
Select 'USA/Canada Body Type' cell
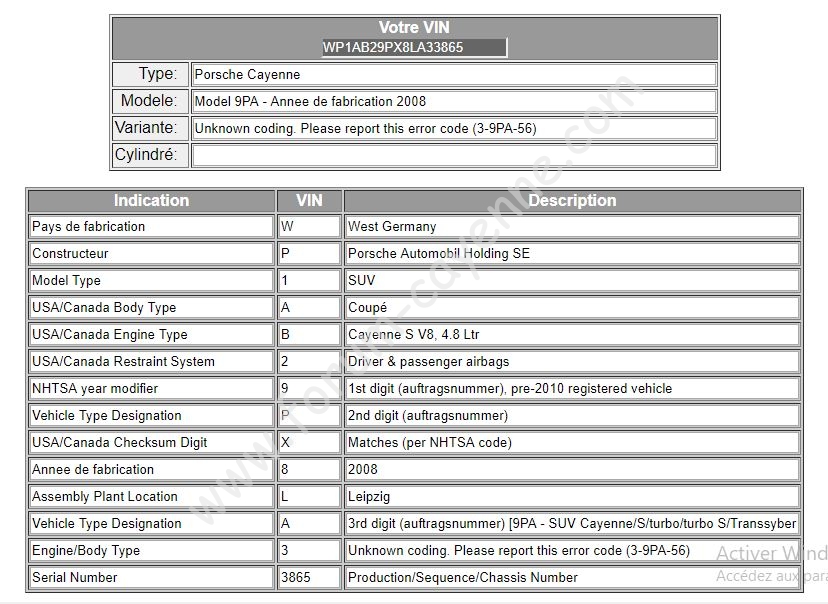(152, 307)
